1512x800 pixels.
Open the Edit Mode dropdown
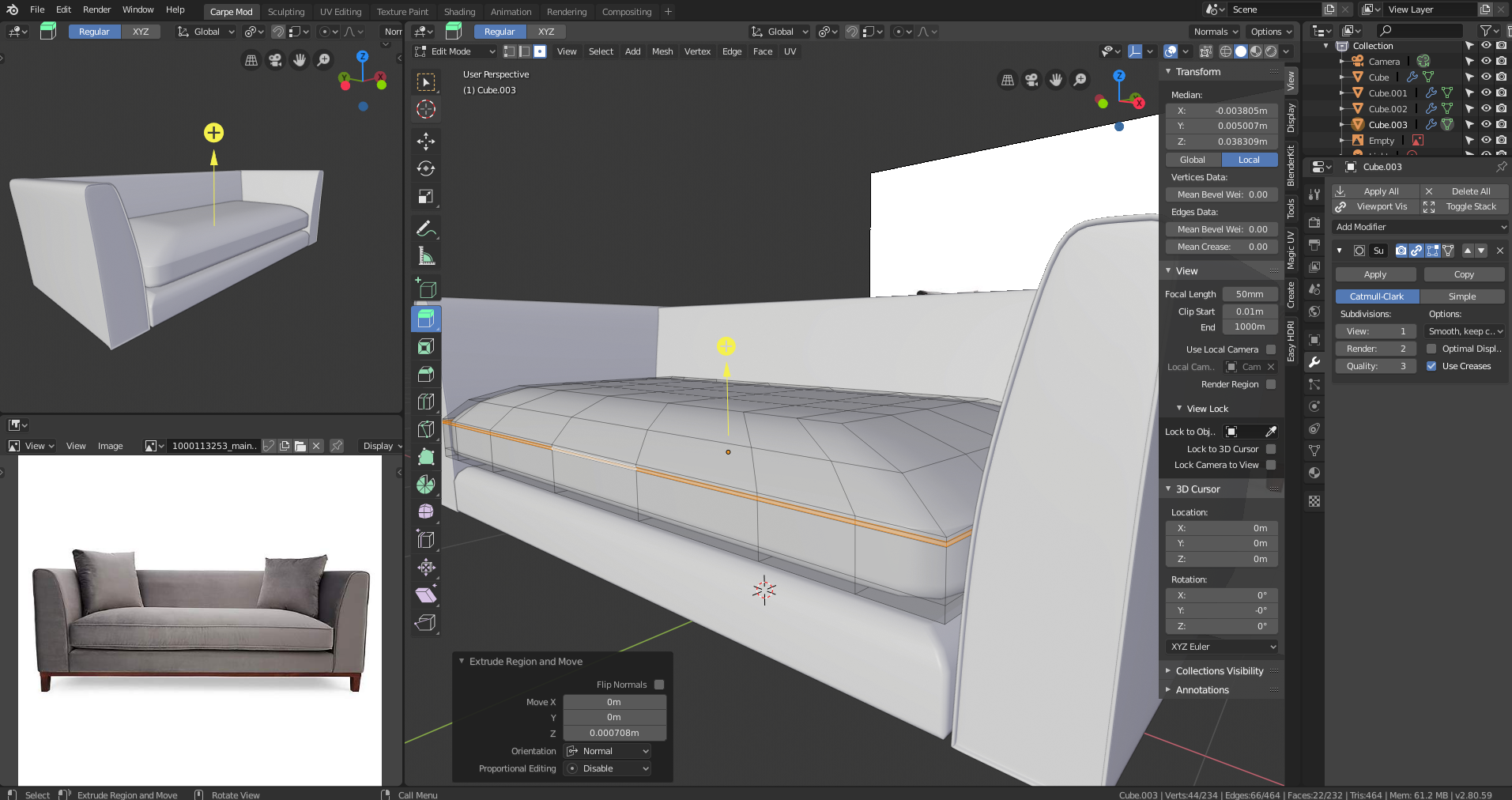[455, 51]
